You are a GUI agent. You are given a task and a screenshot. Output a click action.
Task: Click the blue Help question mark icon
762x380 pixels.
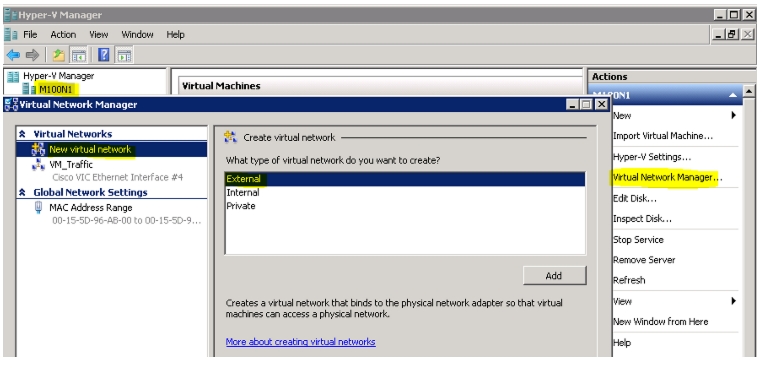tap(104, 55)
